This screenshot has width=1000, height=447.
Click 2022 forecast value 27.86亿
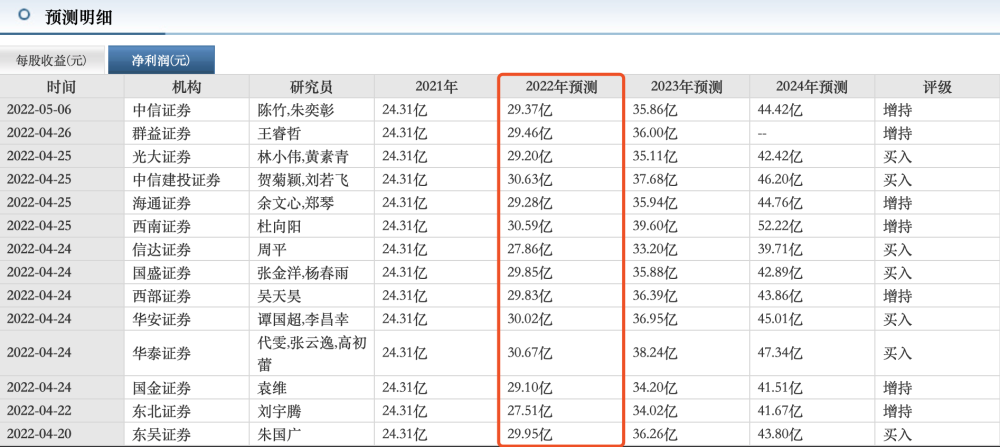(x=529, y=249)
